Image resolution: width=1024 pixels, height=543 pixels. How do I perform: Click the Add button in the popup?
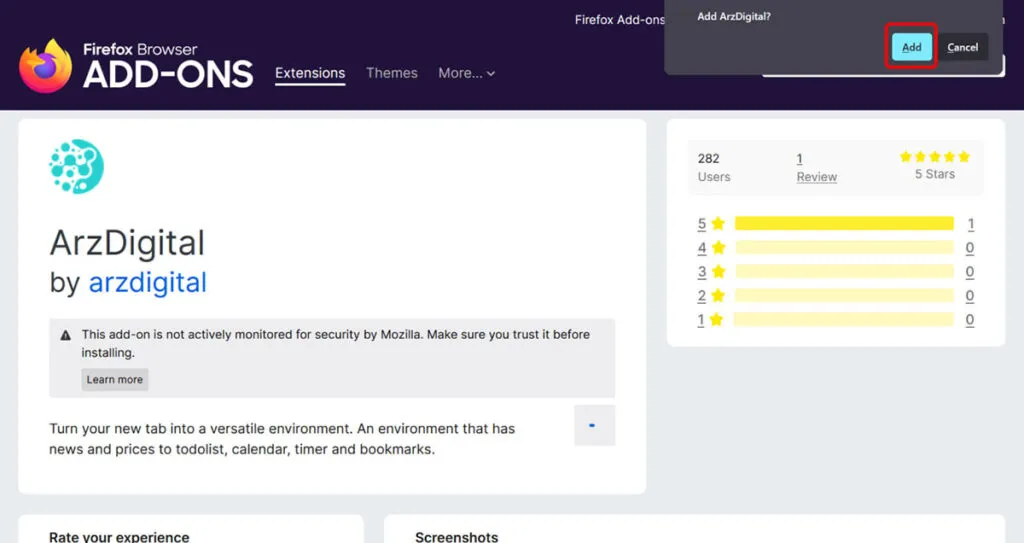(x=912, y=47)
